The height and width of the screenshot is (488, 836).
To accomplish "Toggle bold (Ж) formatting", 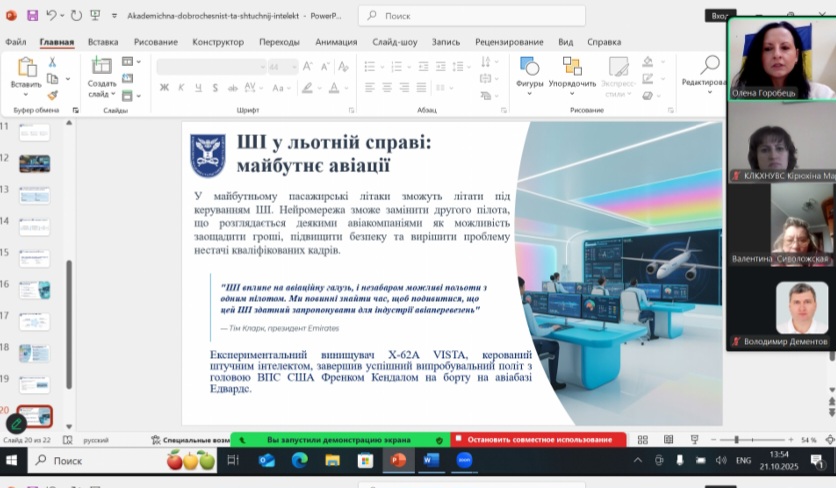I will click(164, 87).
